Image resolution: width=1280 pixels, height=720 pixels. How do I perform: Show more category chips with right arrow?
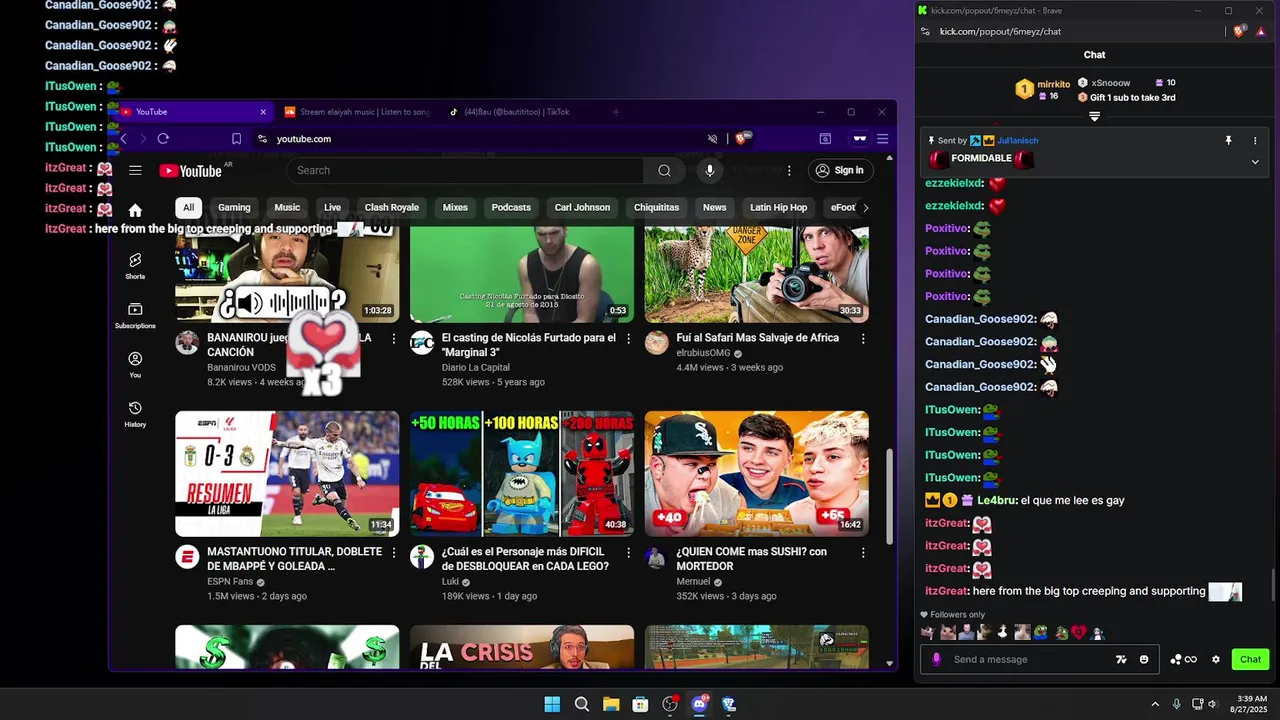[865, 207]
